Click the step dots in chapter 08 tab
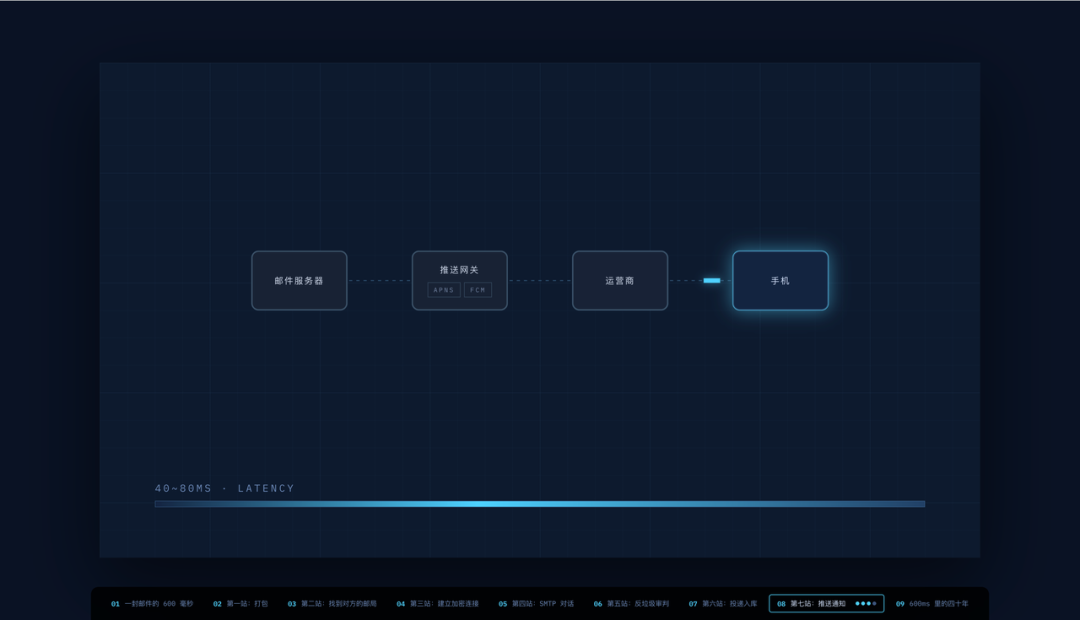This screenshot has width=1080, height=620. [x=866, y=603]
